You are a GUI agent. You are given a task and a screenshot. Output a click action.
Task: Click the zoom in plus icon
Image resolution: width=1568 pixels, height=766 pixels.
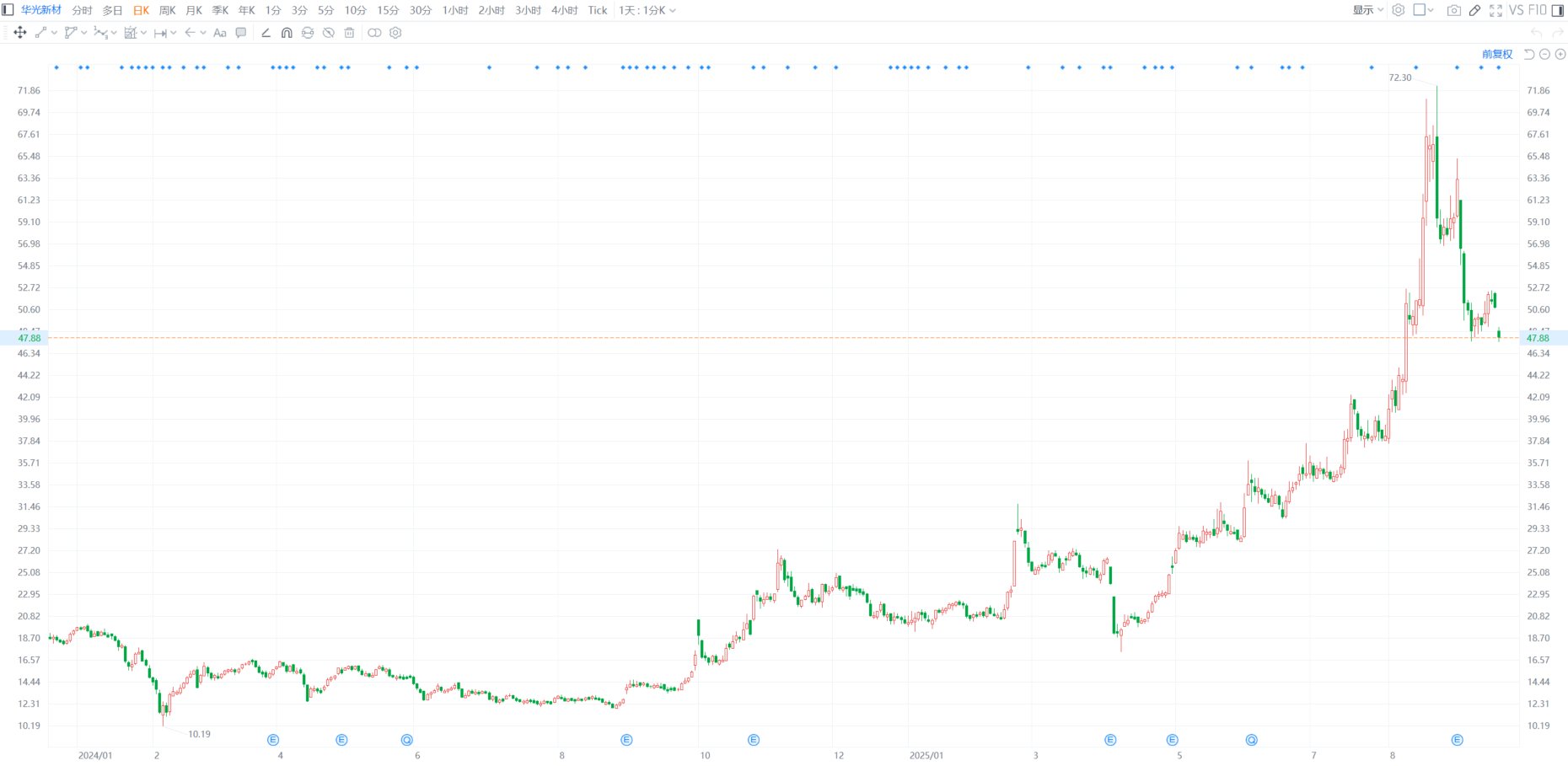click(x=1560, y=54)
